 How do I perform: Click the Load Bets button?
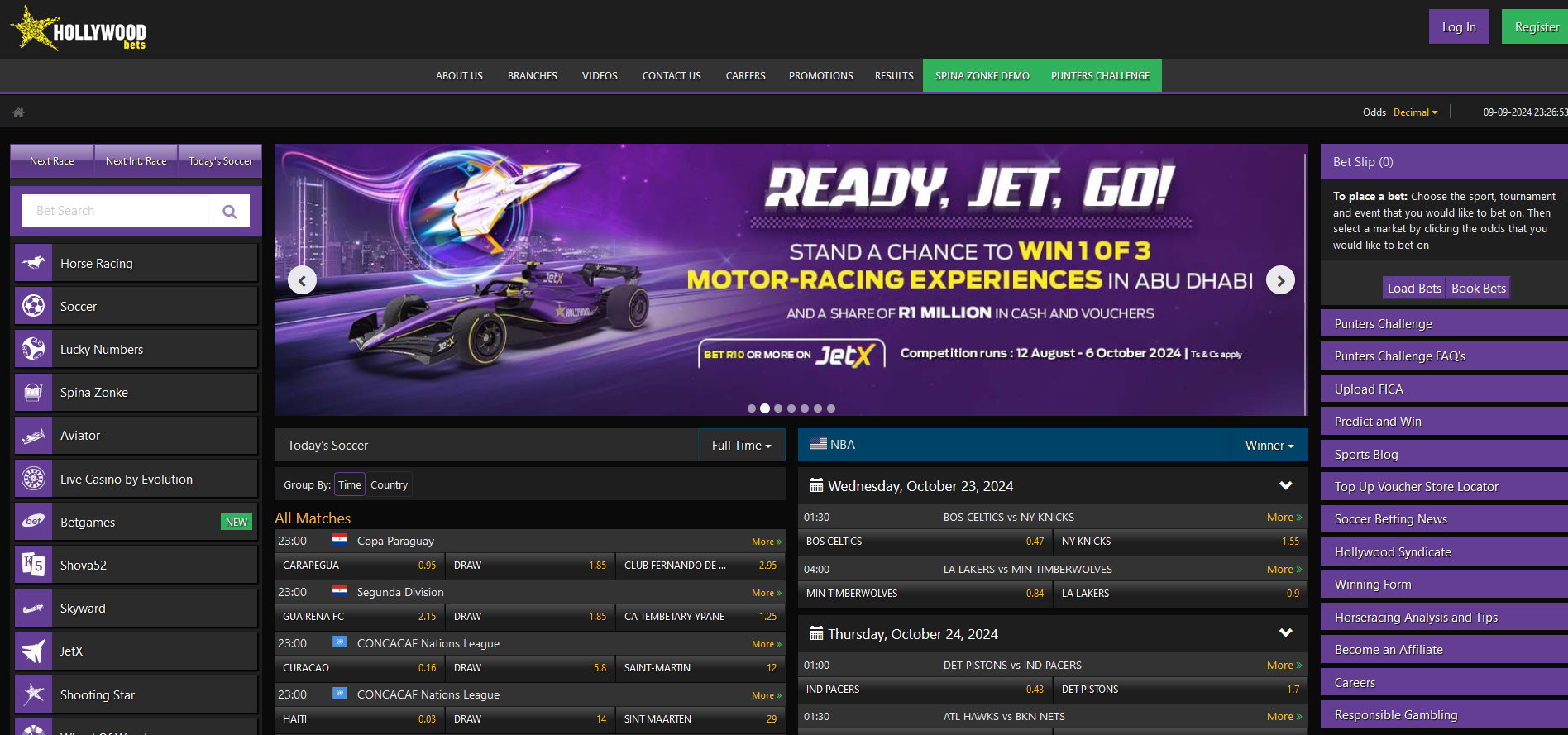(1413, 289)
